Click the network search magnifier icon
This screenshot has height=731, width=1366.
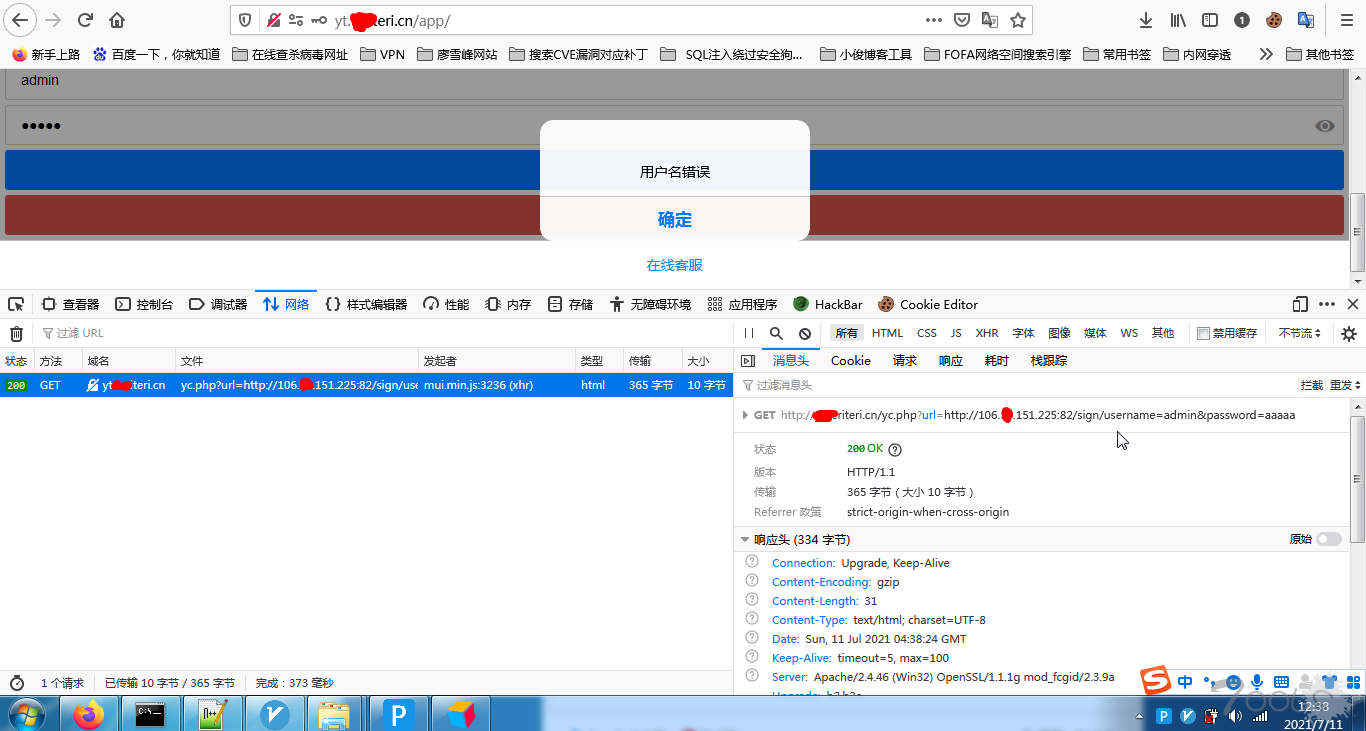coord(776,333)
